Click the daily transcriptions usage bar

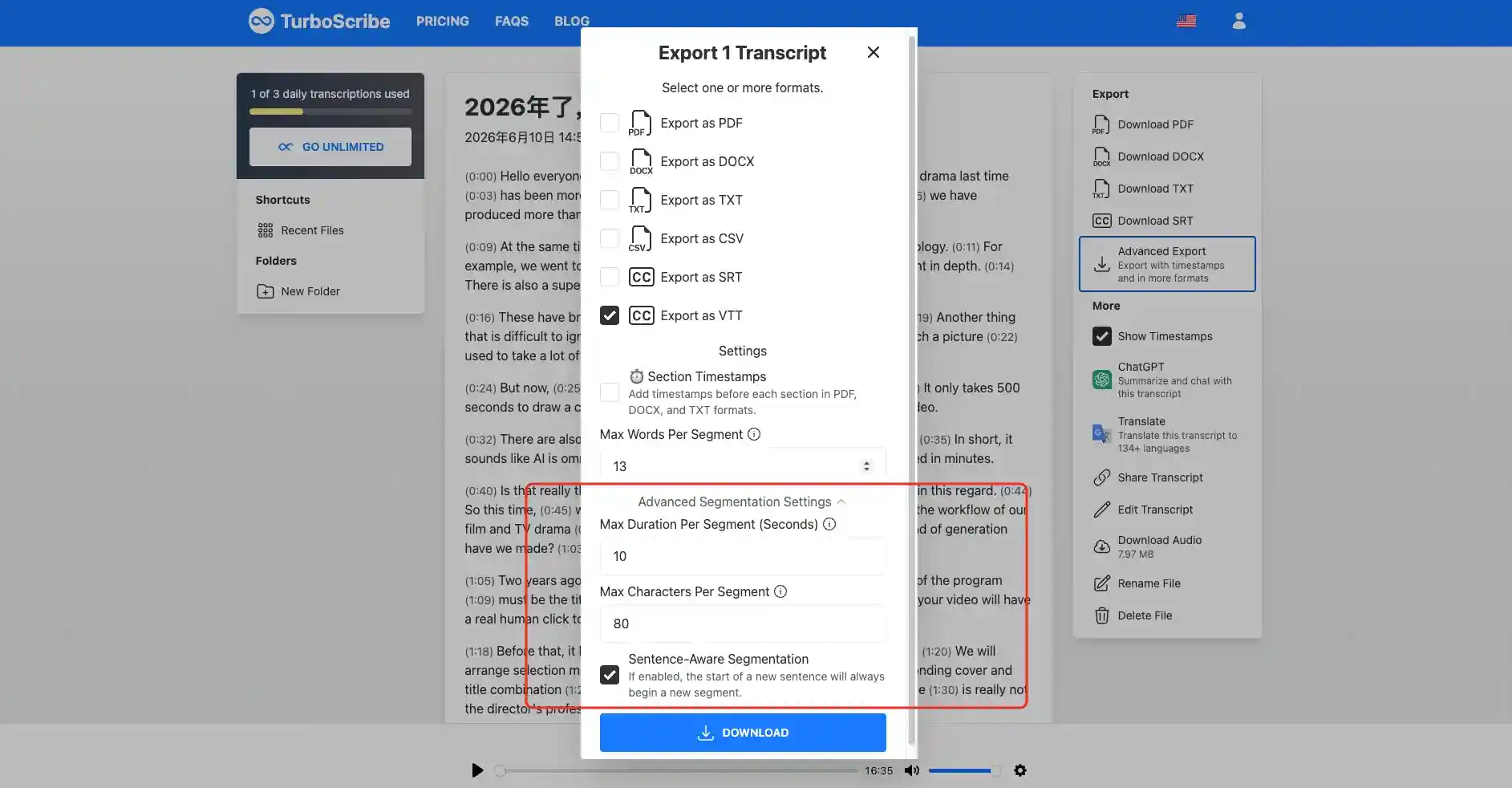point(330,112)
